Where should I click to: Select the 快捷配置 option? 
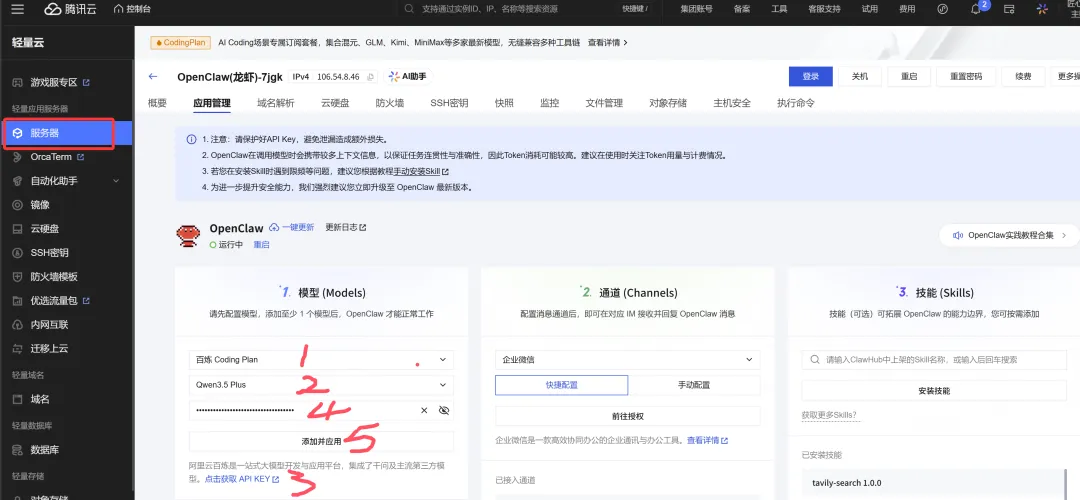[x=561, y=385]
